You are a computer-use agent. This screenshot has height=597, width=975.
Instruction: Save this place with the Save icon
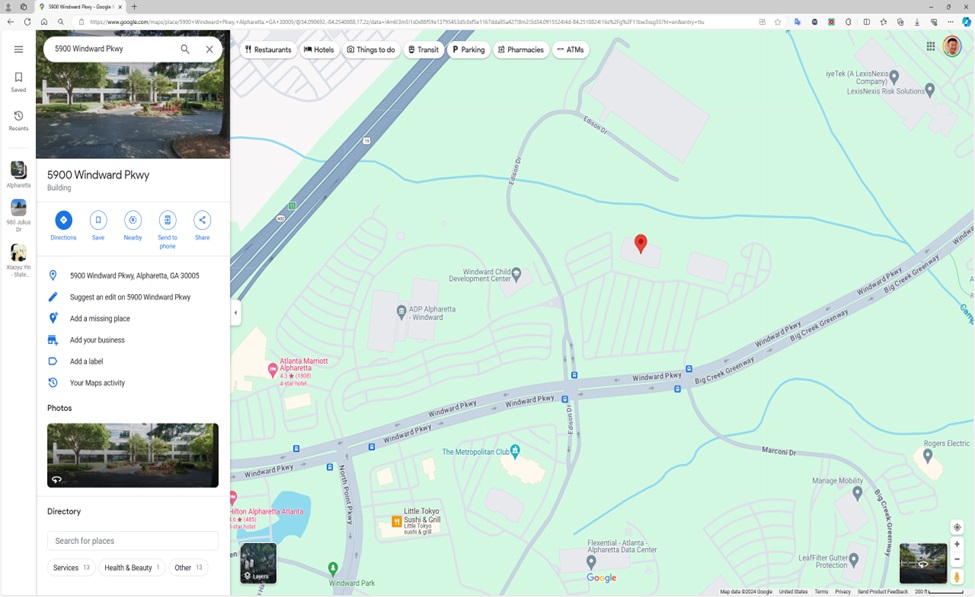point(98,226)
